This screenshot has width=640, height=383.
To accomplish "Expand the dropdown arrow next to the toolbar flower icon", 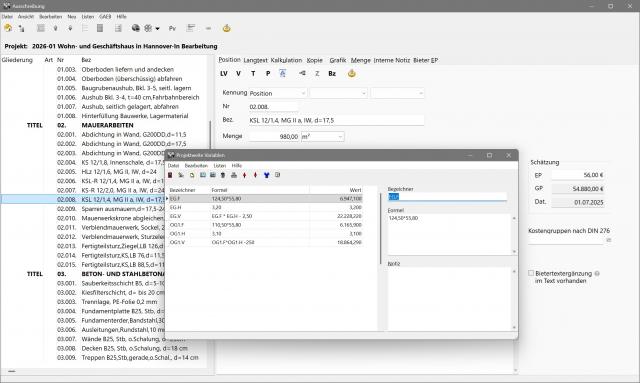I will coord(158,29).
